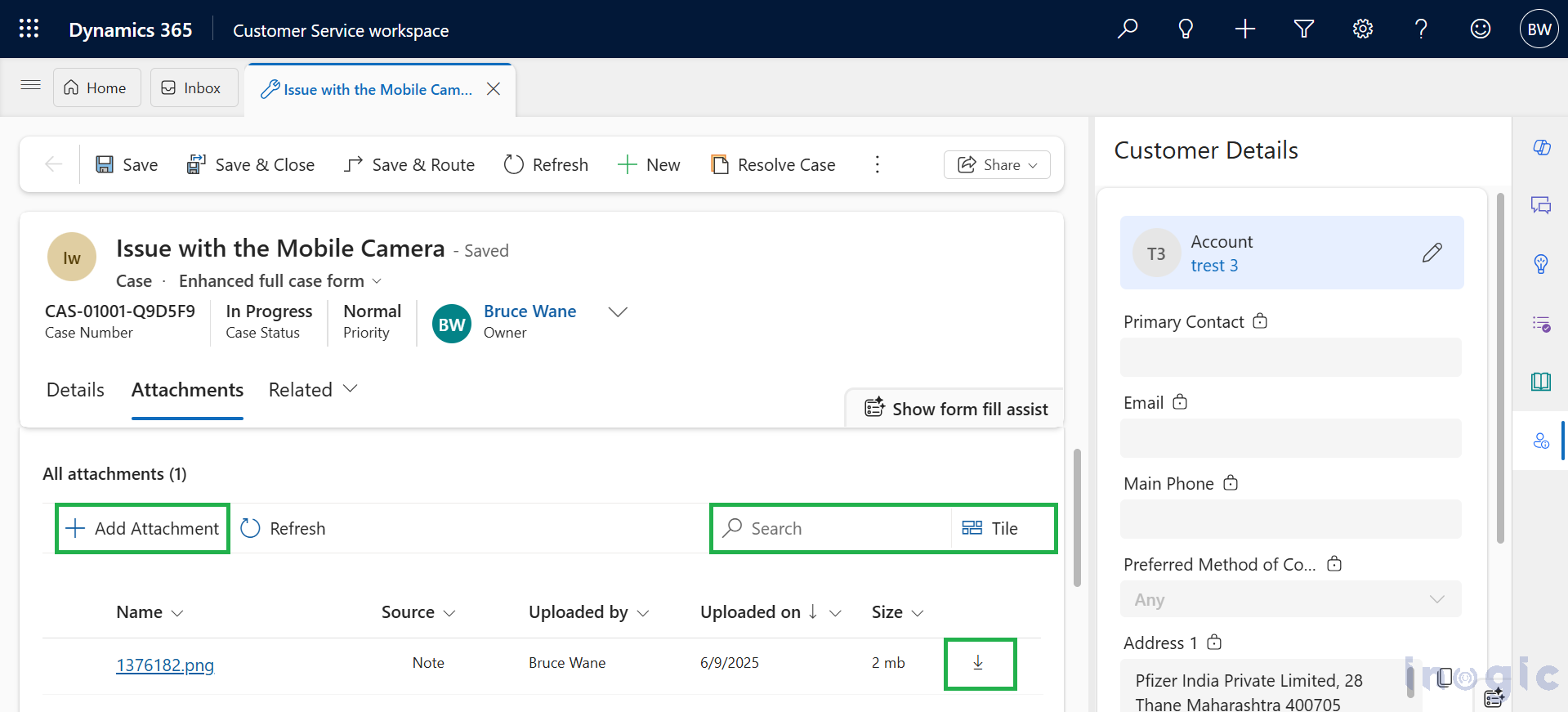
Task: Open advanced find filter icon
Action: tap(1304, 29)
